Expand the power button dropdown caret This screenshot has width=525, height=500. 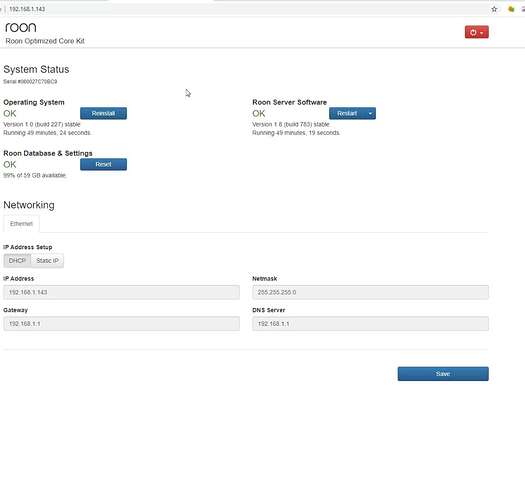pos(481,32)
